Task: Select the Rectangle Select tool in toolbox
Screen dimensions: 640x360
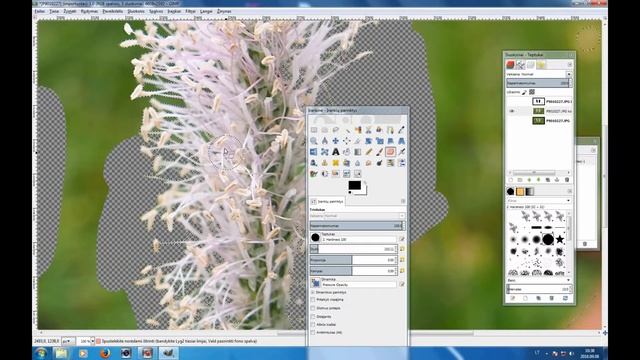Action: (313, 130)
